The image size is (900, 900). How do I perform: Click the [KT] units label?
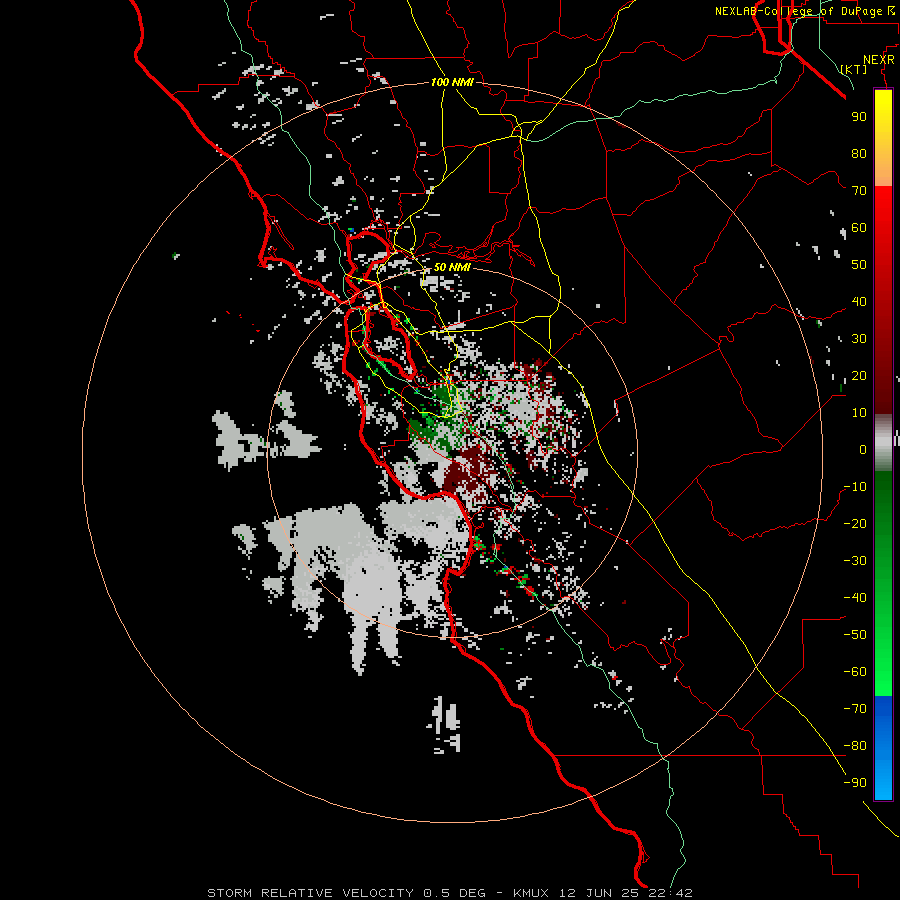[854, 69]
